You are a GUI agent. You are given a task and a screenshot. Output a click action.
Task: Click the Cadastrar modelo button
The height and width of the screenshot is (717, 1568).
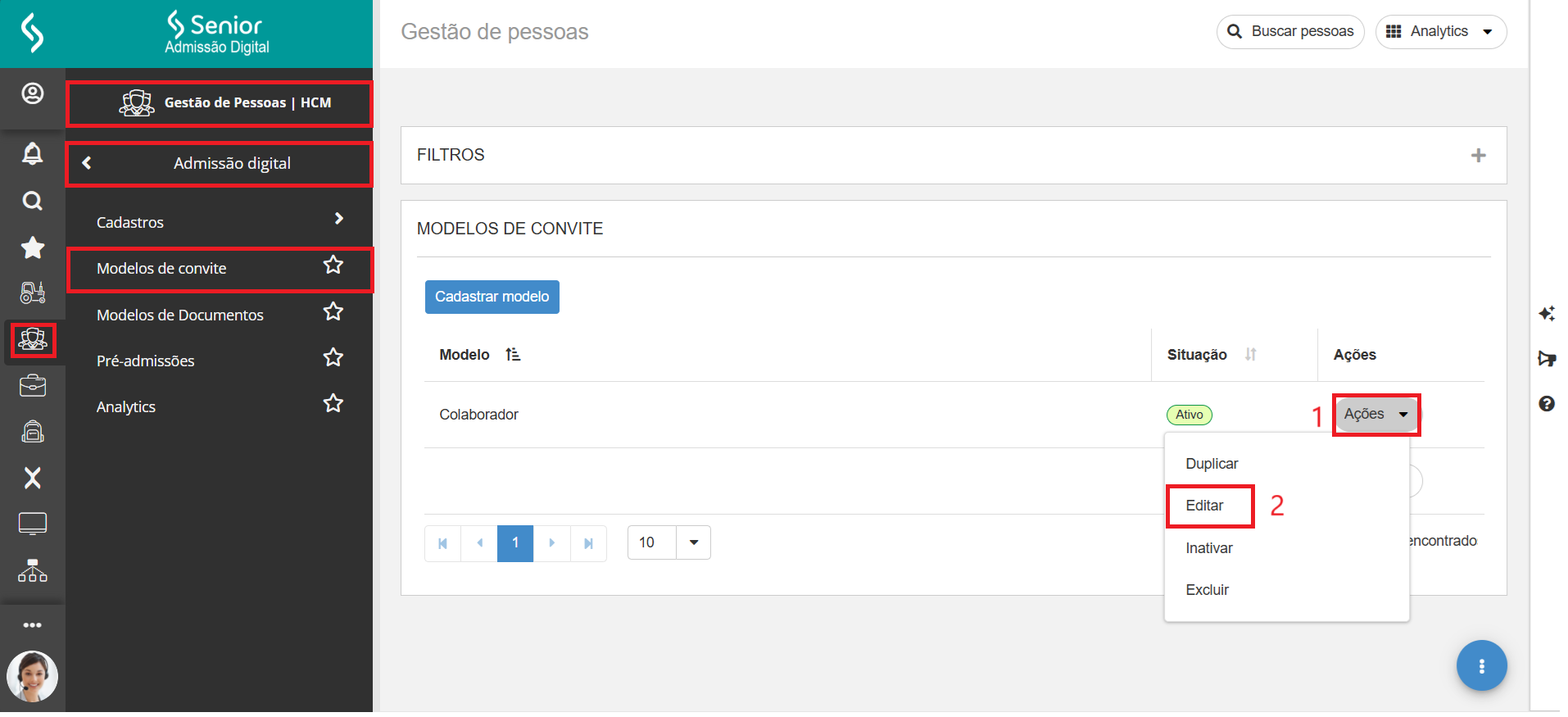(x=492, y=297)
